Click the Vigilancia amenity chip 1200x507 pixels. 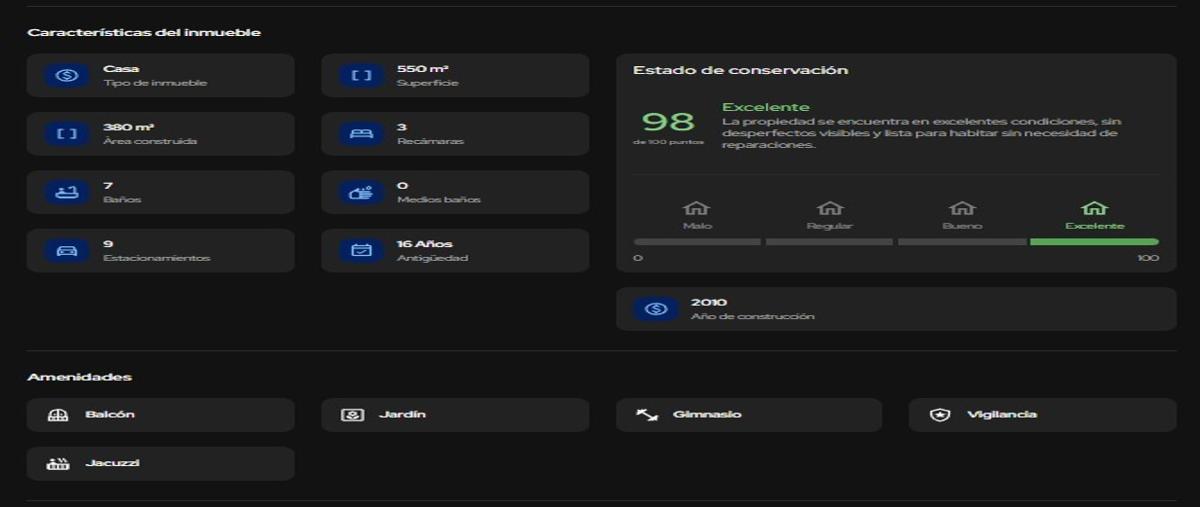[1042, 414]
